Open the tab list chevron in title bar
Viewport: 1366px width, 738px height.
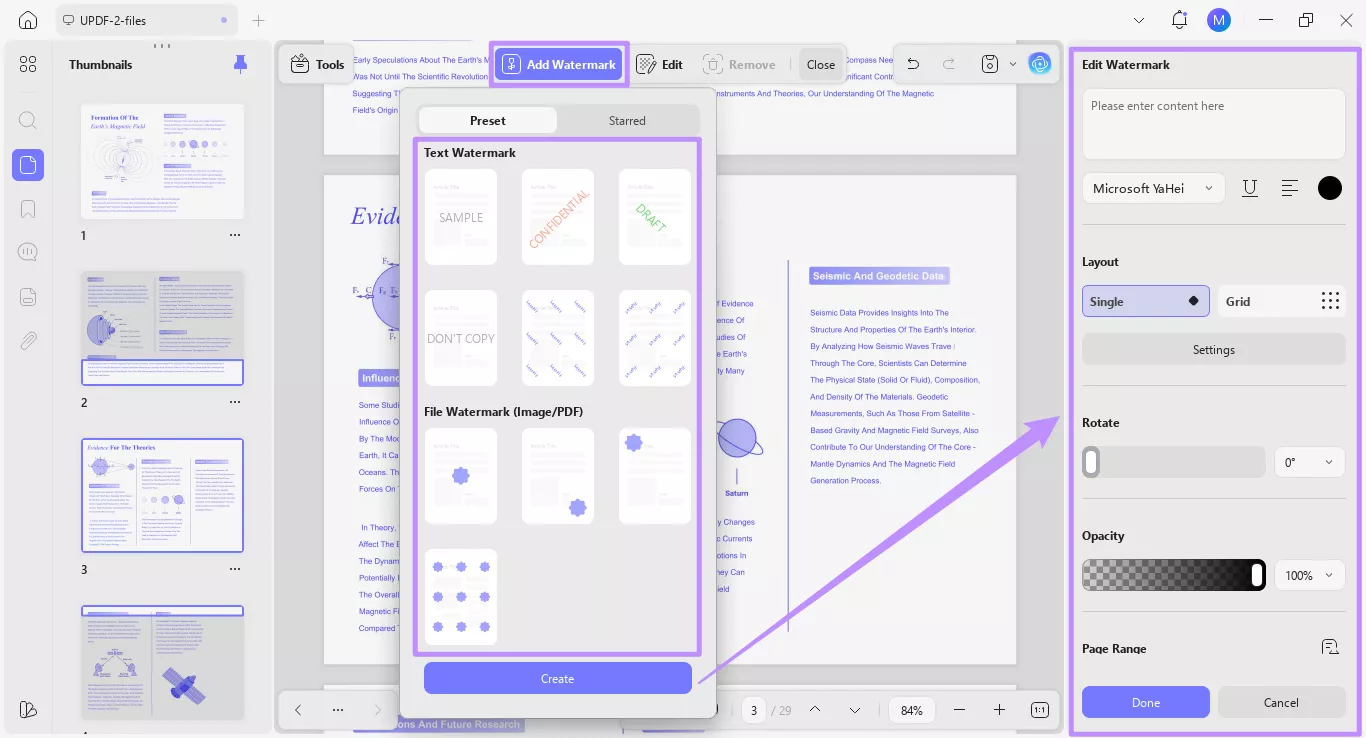(1140, 20)
